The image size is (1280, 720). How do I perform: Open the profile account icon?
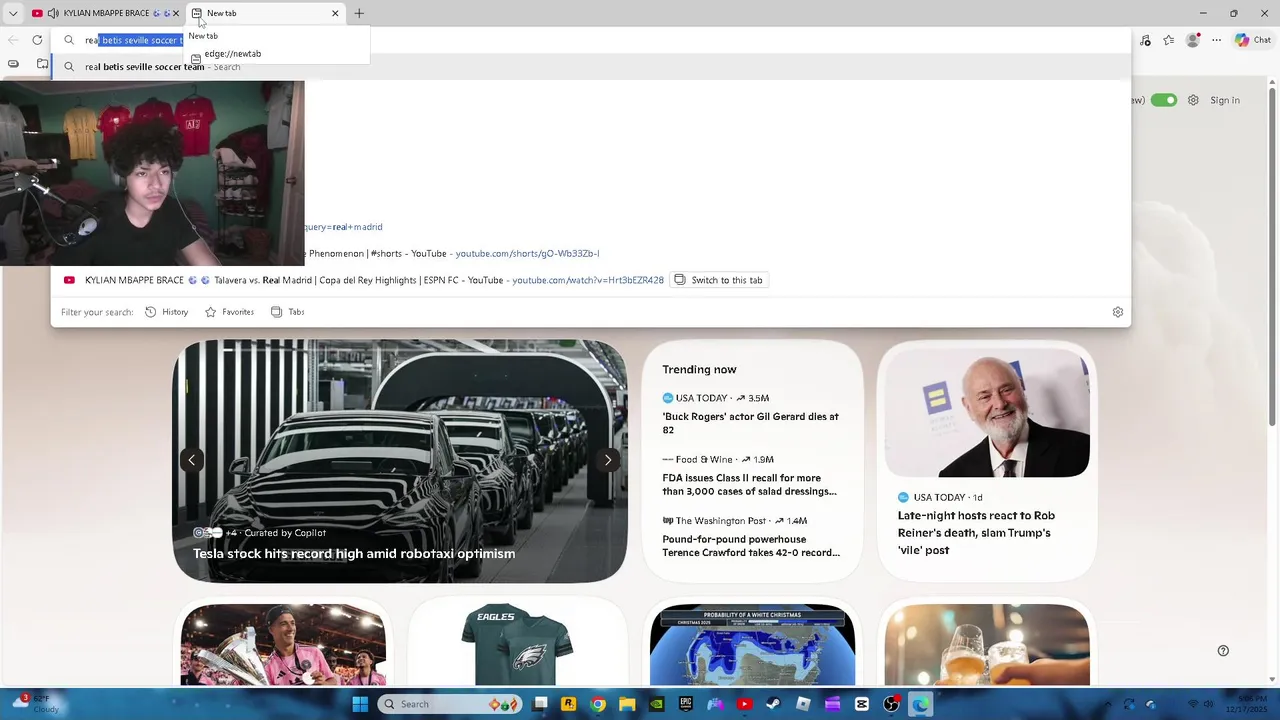(1192, 40)
